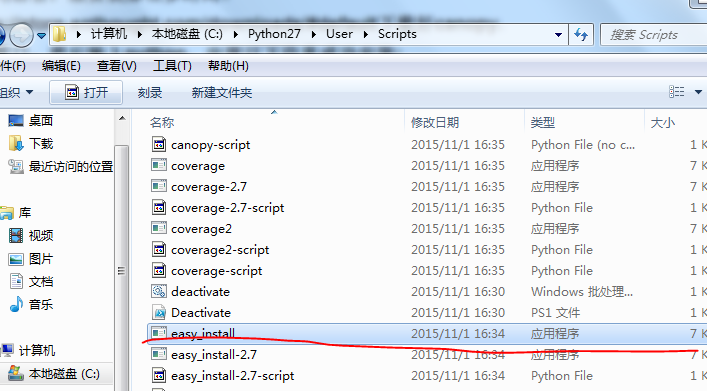This screenshot has height=391, width=707.
Task: Click Scripts in the breadcrumb path
Action: point(397,34)
